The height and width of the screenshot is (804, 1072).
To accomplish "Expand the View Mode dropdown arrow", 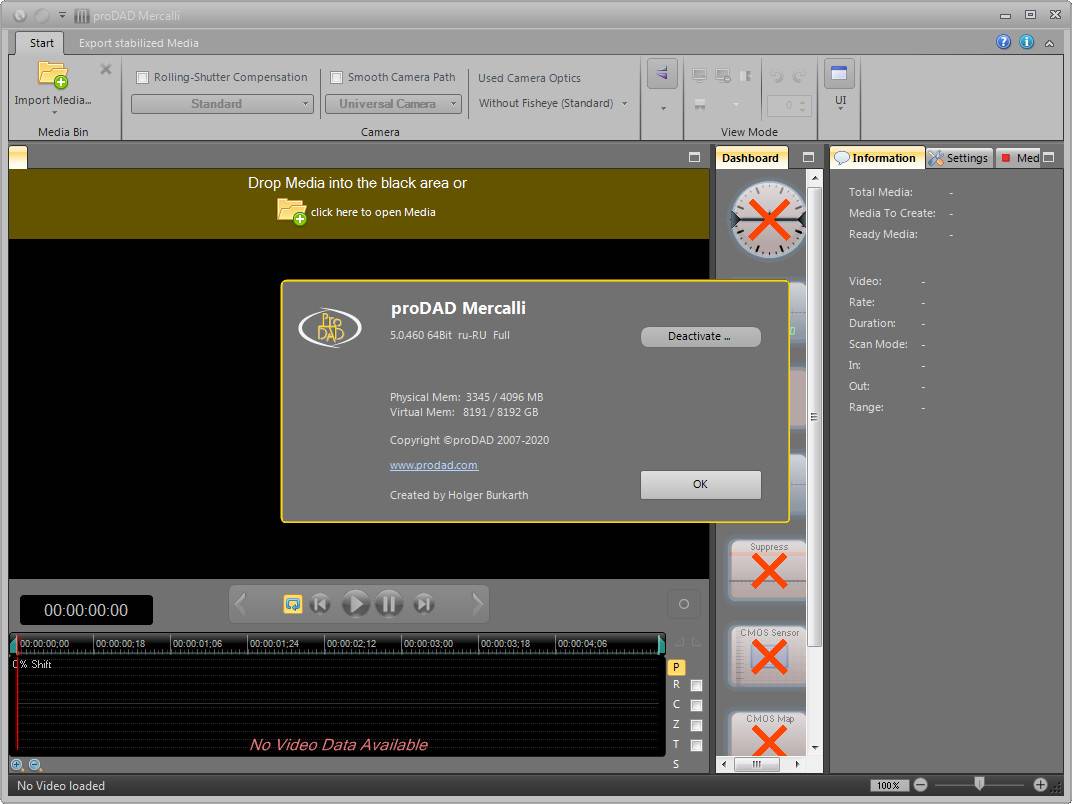I will (736, 105).
